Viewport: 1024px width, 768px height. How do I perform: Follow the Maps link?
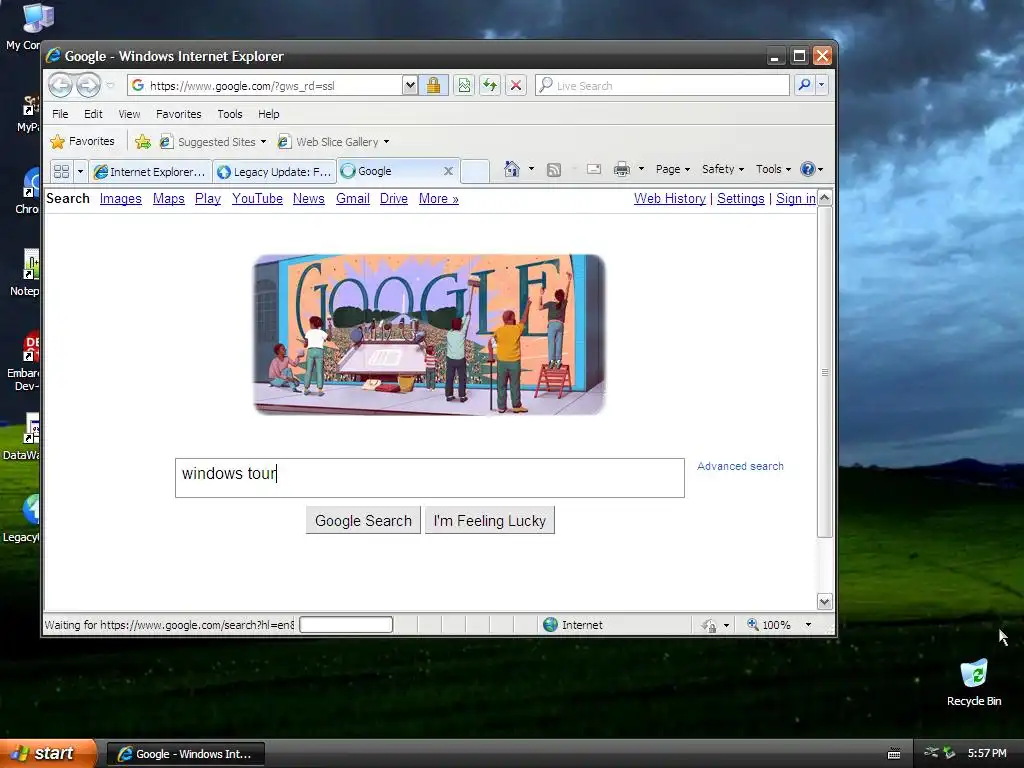168,199
